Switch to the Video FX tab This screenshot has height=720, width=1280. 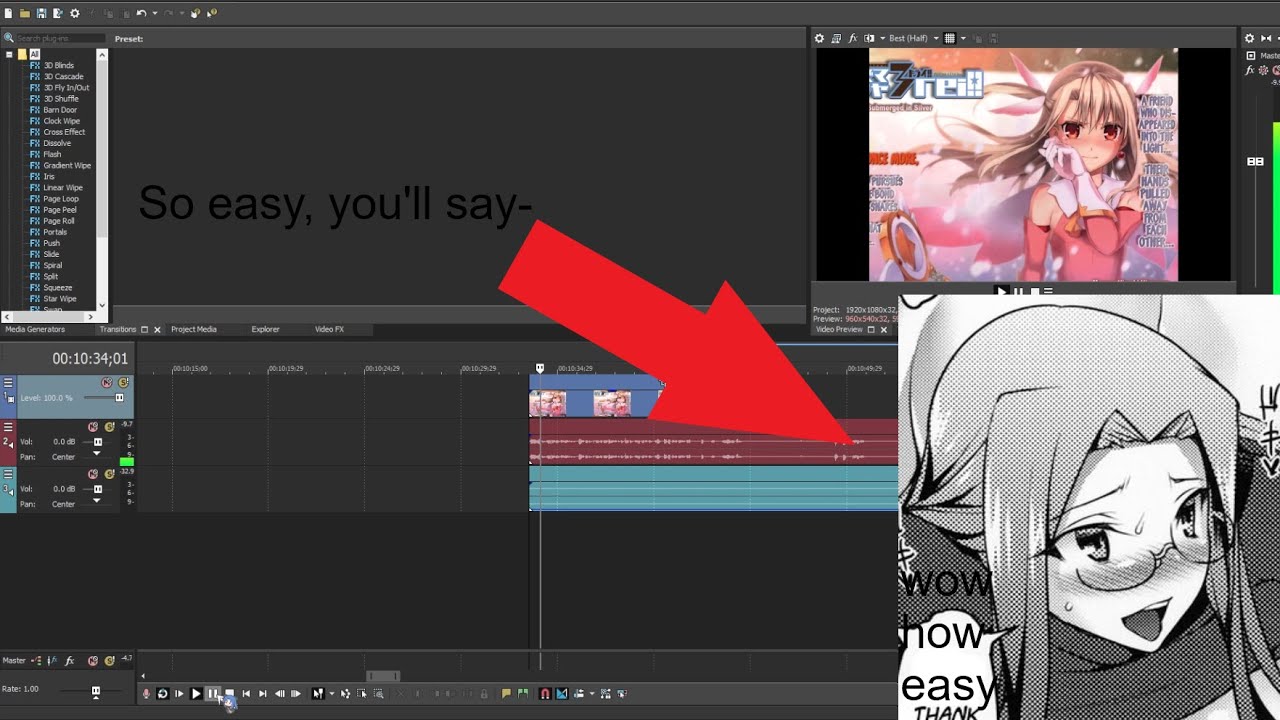(x=329, y=329)
